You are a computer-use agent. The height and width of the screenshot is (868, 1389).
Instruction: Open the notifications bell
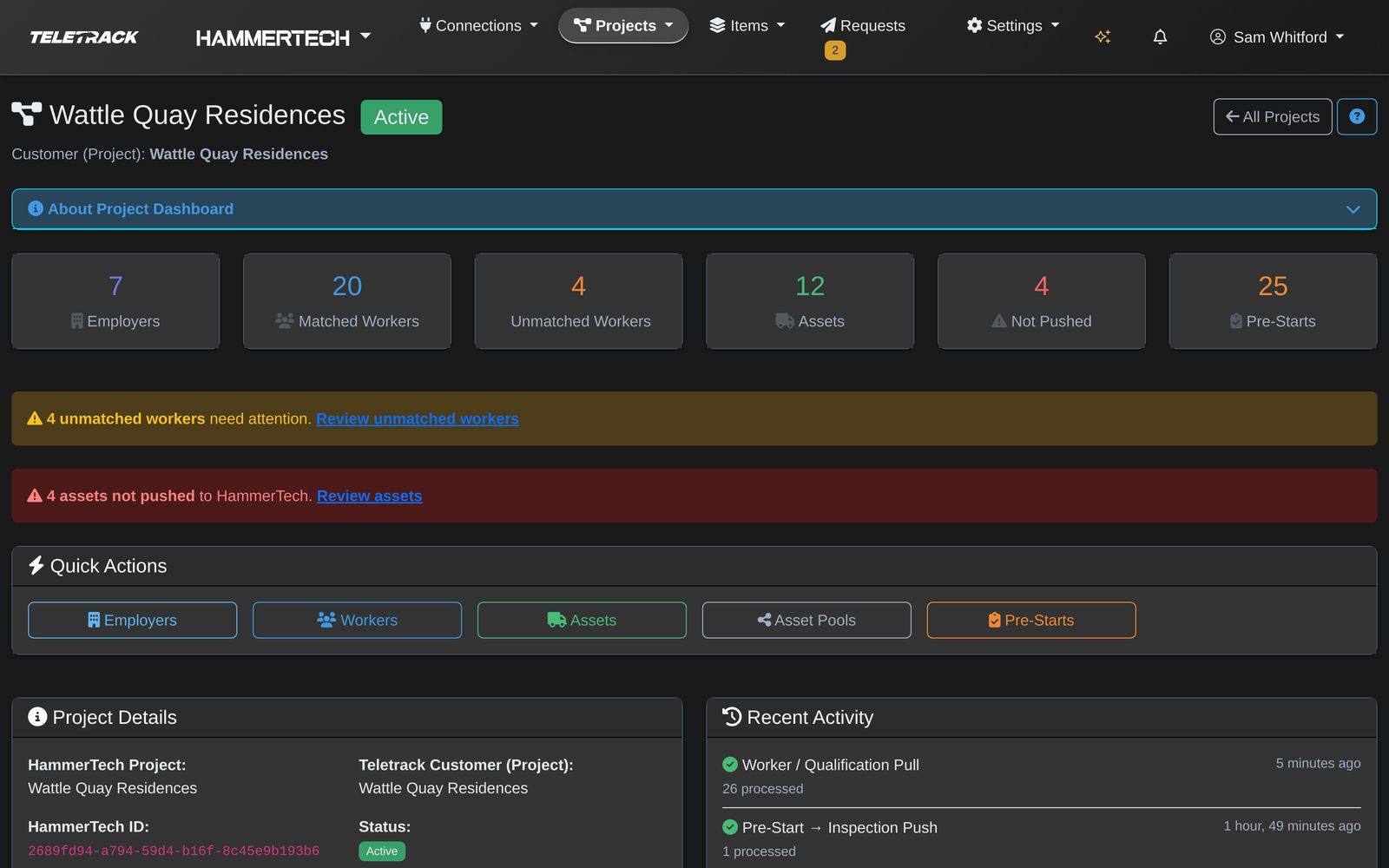(1160, 36)
